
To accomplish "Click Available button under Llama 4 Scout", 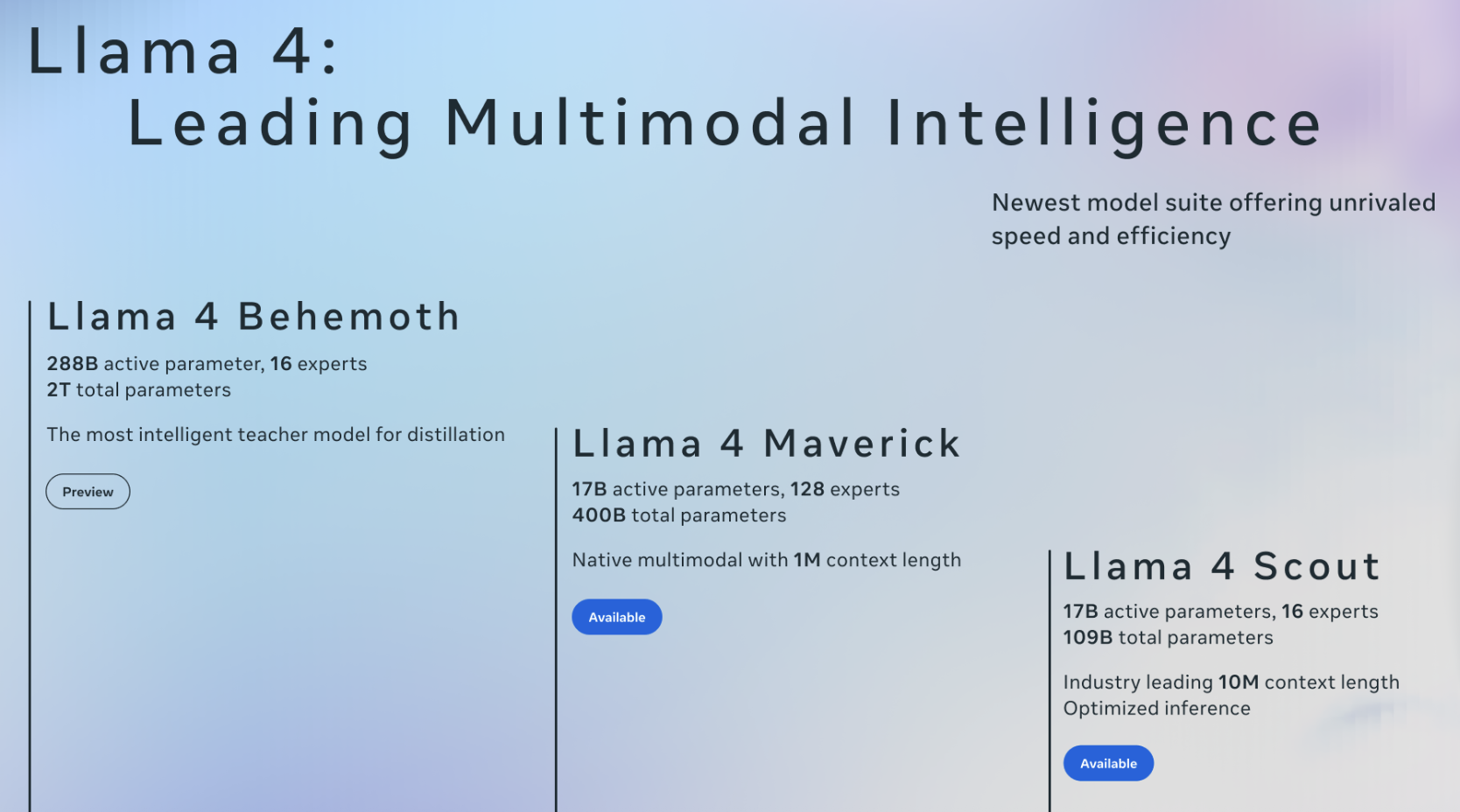I will [x=1108, y=763].
